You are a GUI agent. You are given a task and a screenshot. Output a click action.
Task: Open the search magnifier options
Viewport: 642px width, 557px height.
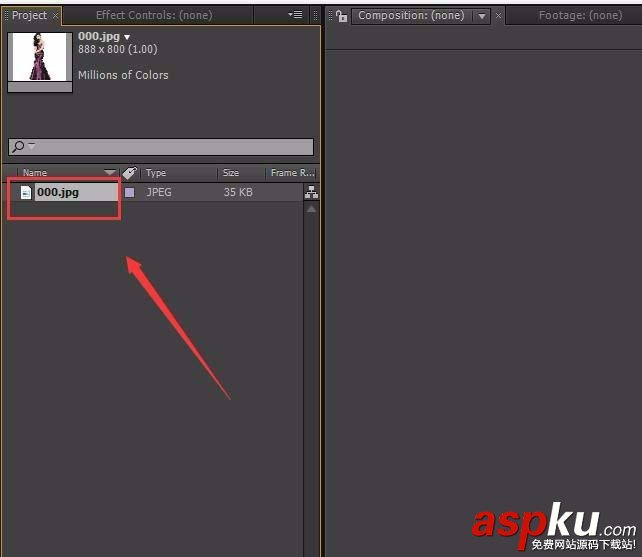pyautogui.click(x=23, y=146)
